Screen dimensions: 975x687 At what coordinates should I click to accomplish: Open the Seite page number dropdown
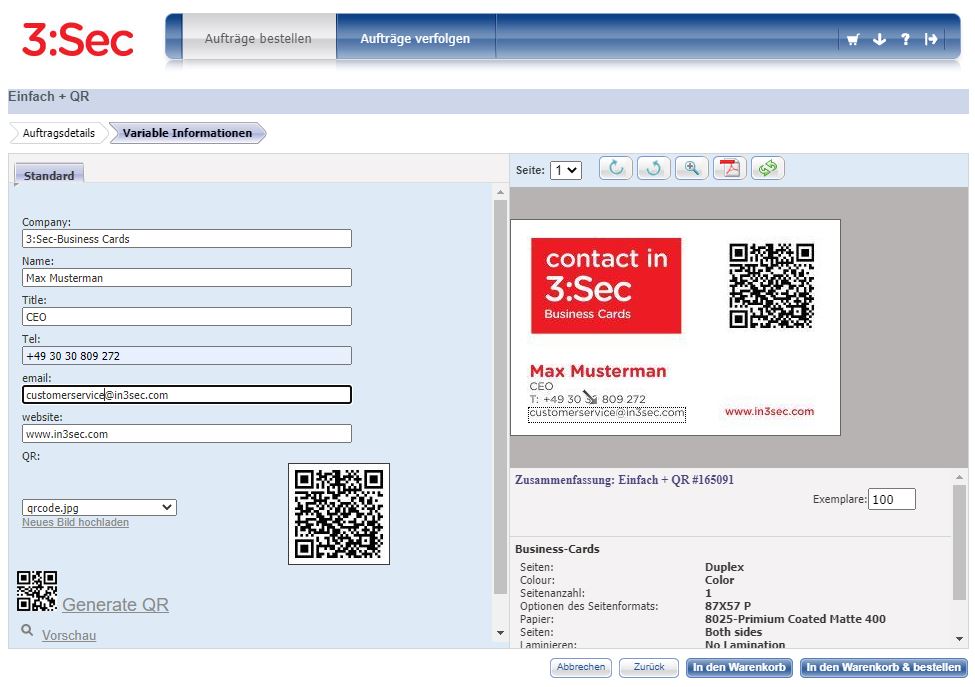565,170
